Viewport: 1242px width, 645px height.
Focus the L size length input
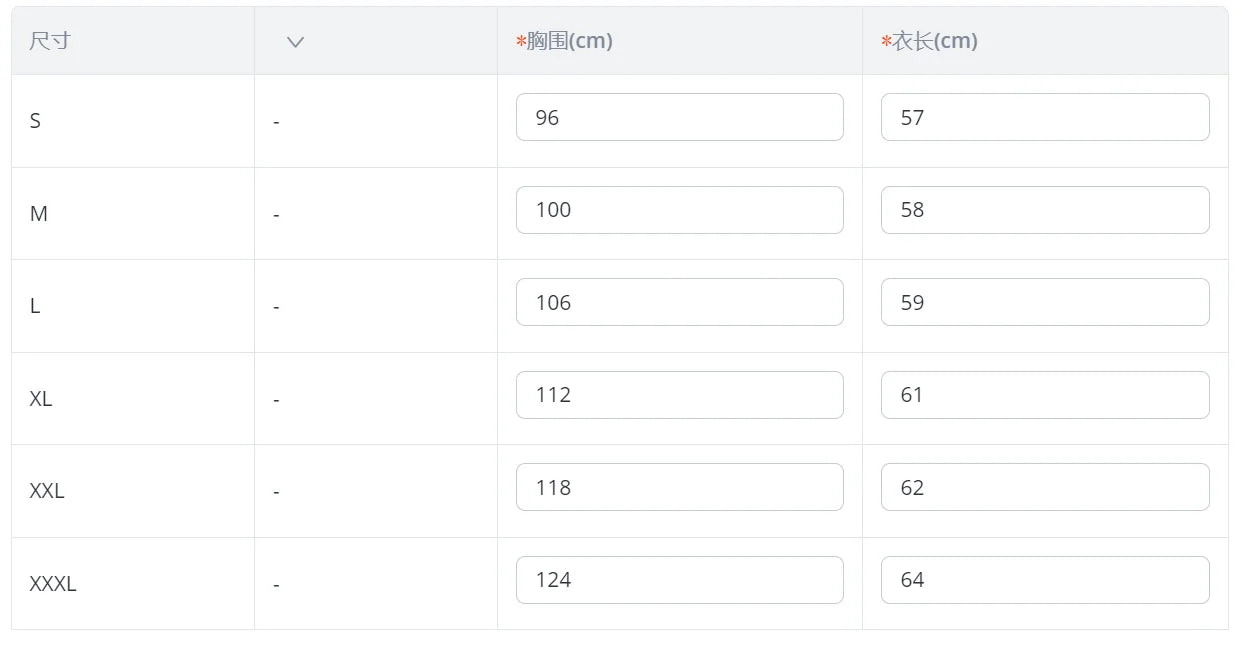coord(1044,303)
